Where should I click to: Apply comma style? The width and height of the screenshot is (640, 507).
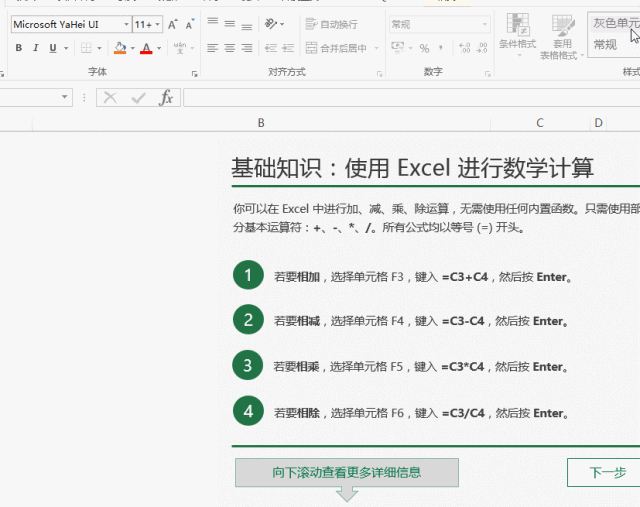coord(441,48)
